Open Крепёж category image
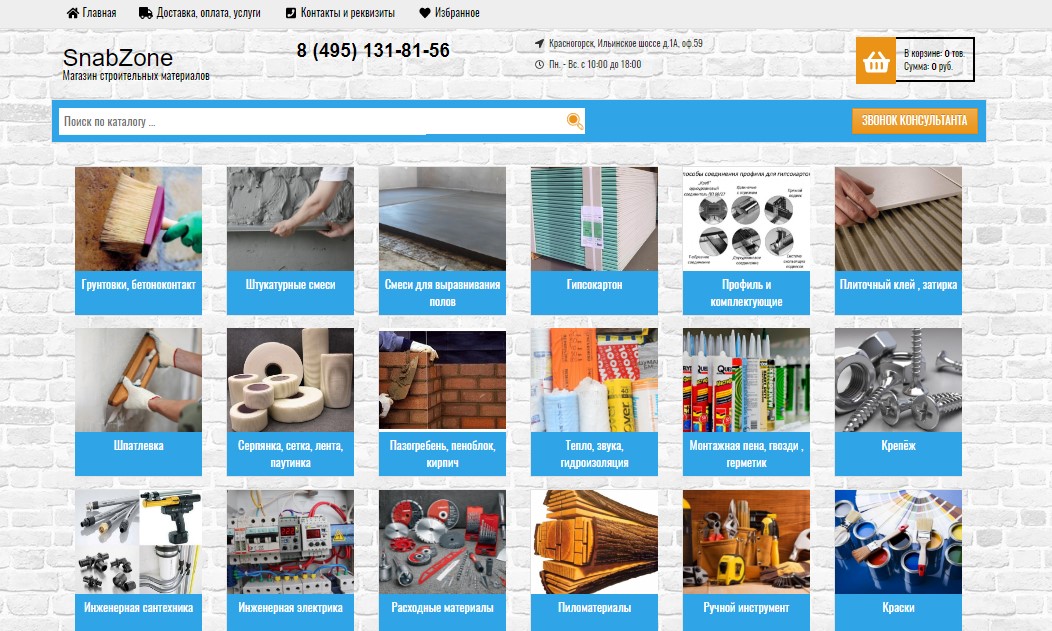This screenshot has width=1052, height=631. click(x=898, y=380)
